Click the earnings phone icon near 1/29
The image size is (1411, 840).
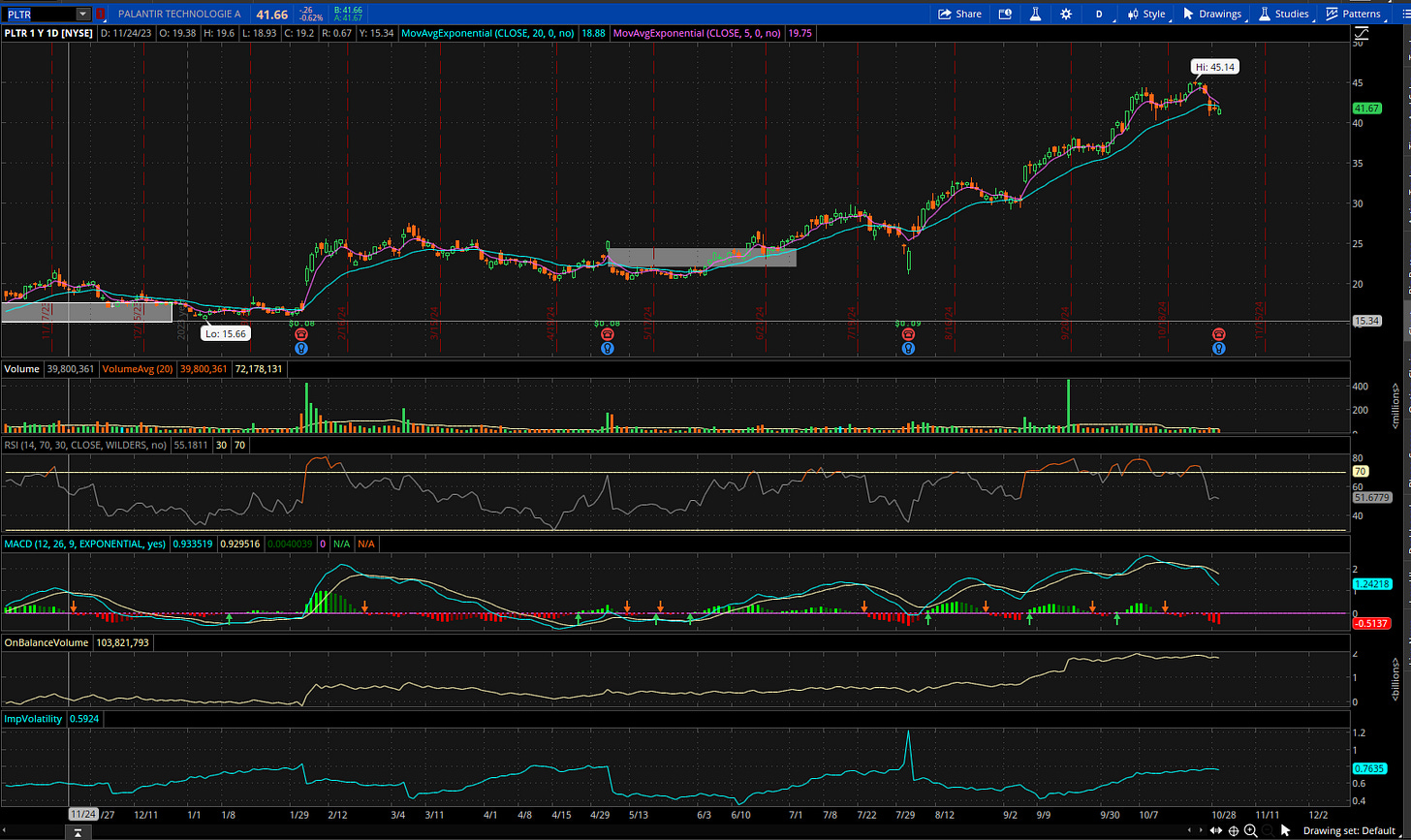(302, 334)
